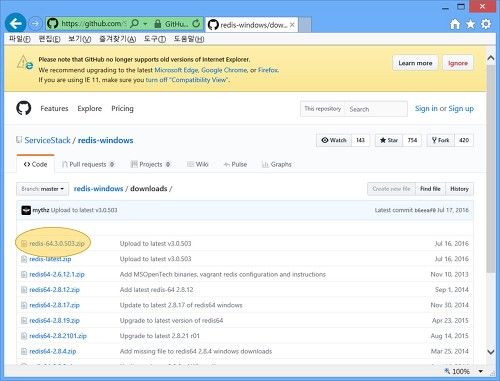
Task: Open turn off Compatibility View link
Action: pos(187,80)
